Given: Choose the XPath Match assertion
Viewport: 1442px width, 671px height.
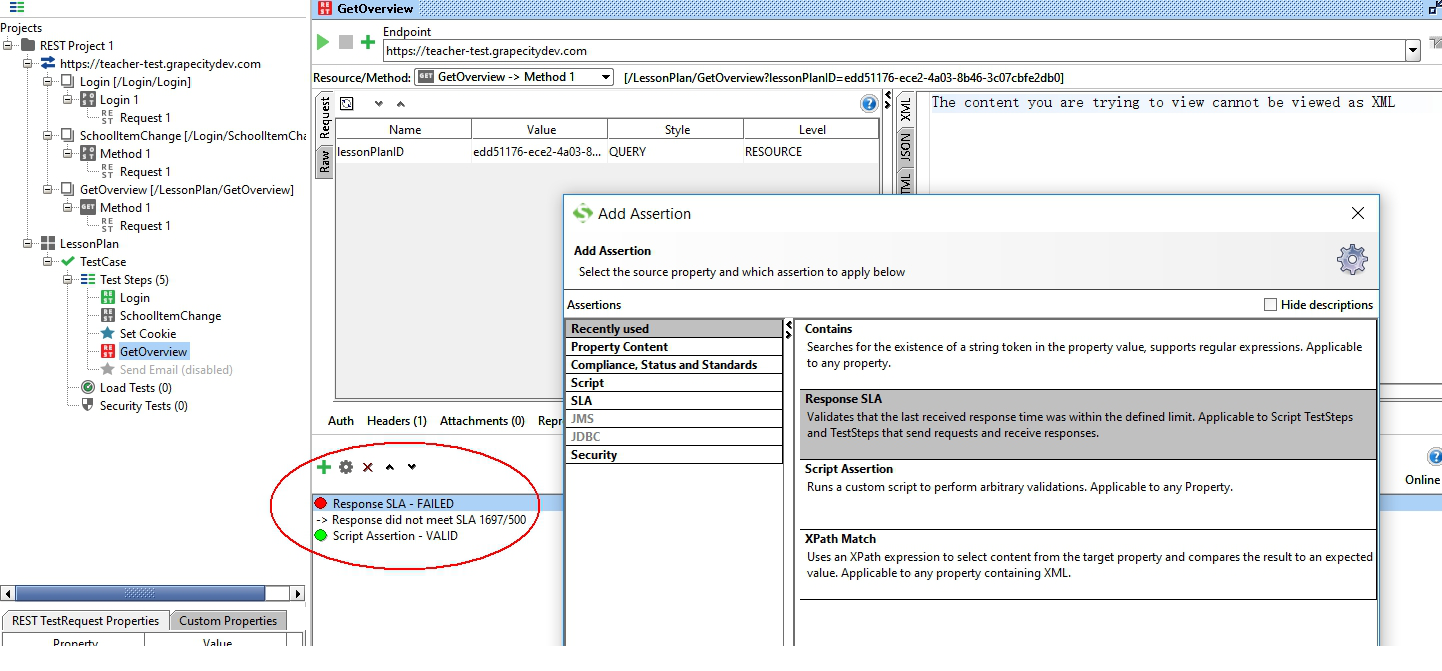Looking at the screenshot, I should (1088, 564).
